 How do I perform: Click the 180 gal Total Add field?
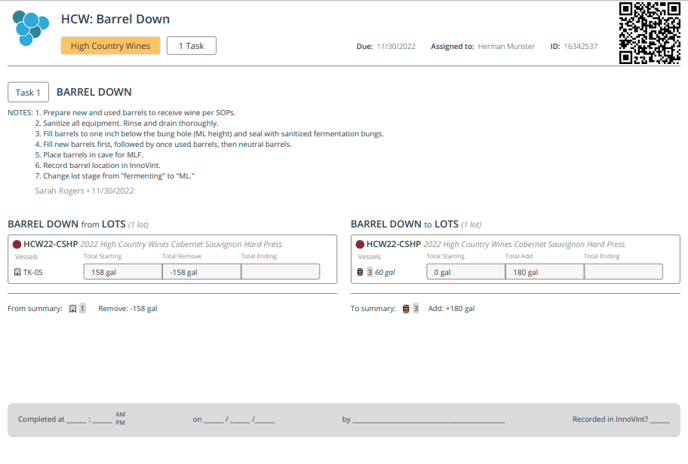tap(545, 272)
